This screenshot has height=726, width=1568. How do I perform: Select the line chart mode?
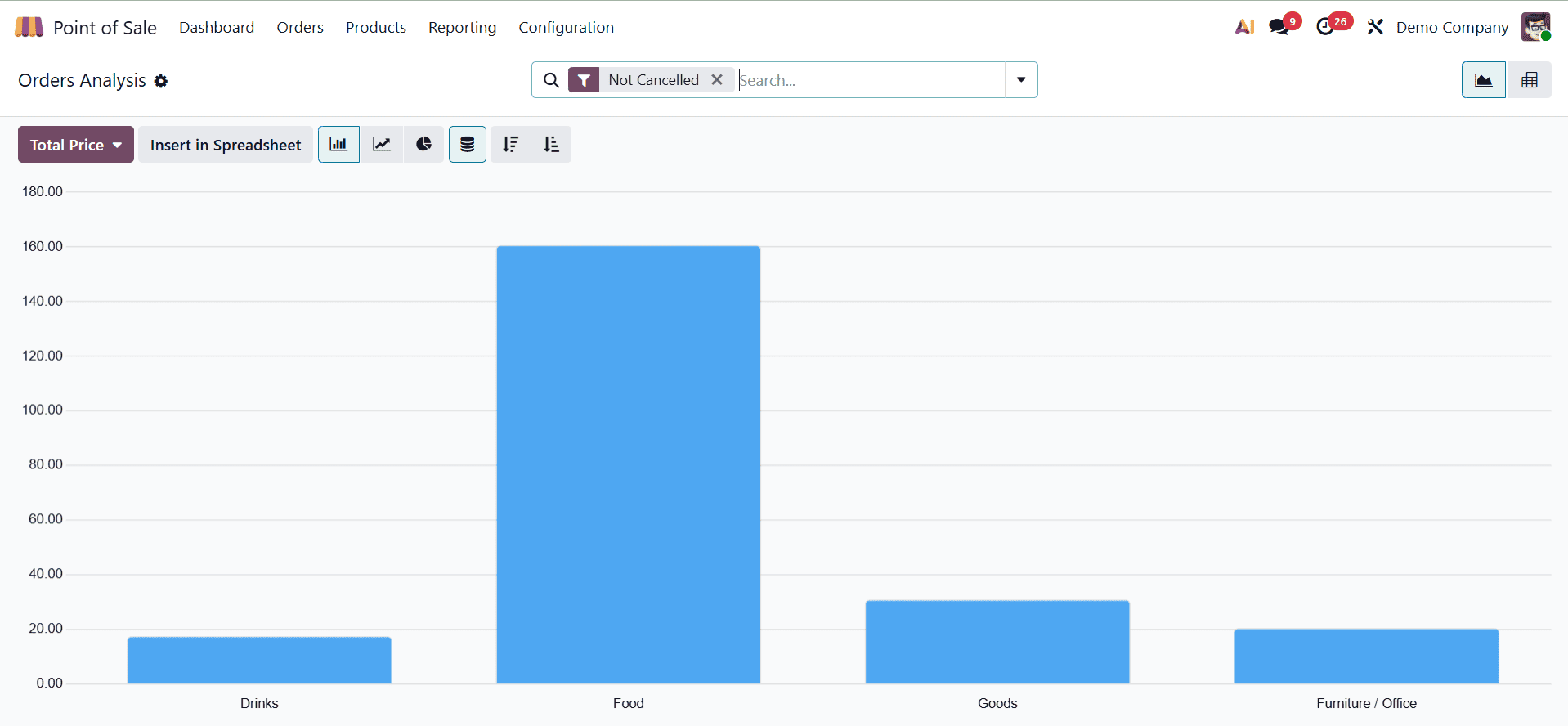[382, 145]
